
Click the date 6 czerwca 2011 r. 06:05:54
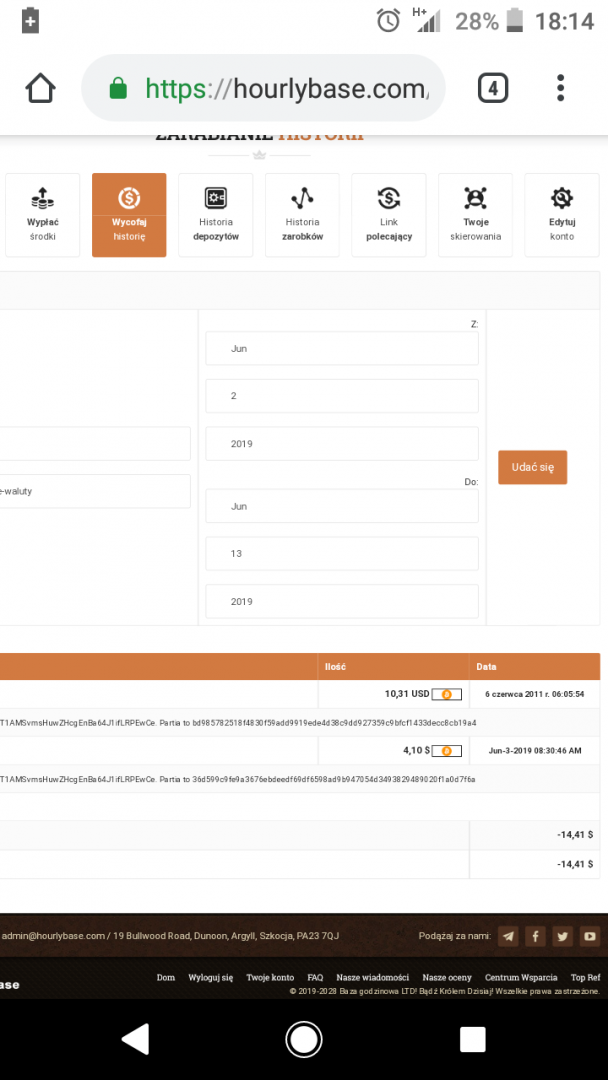[534, 694]
